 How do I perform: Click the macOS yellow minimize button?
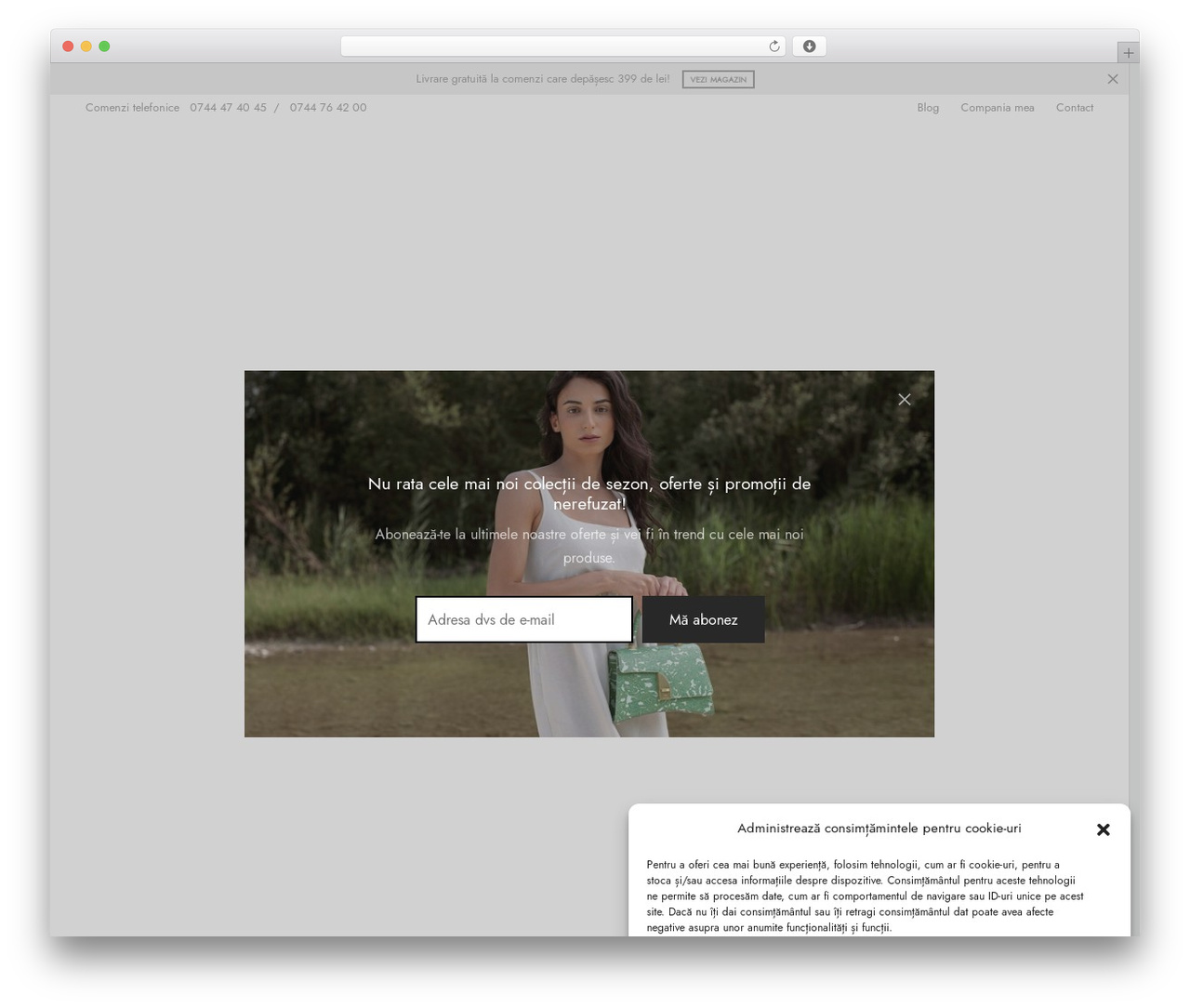coord(86,46)
